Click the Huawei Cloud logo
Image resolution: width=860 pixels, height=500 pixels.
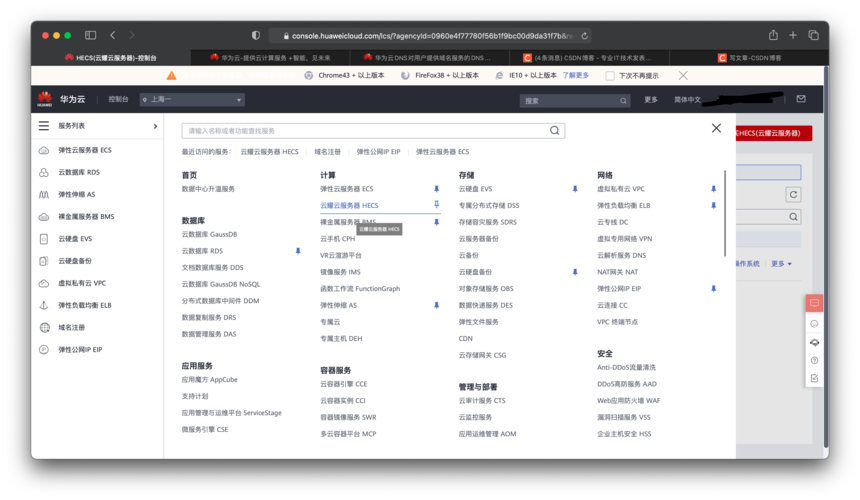pyautogui.click(x=44, y=99)
